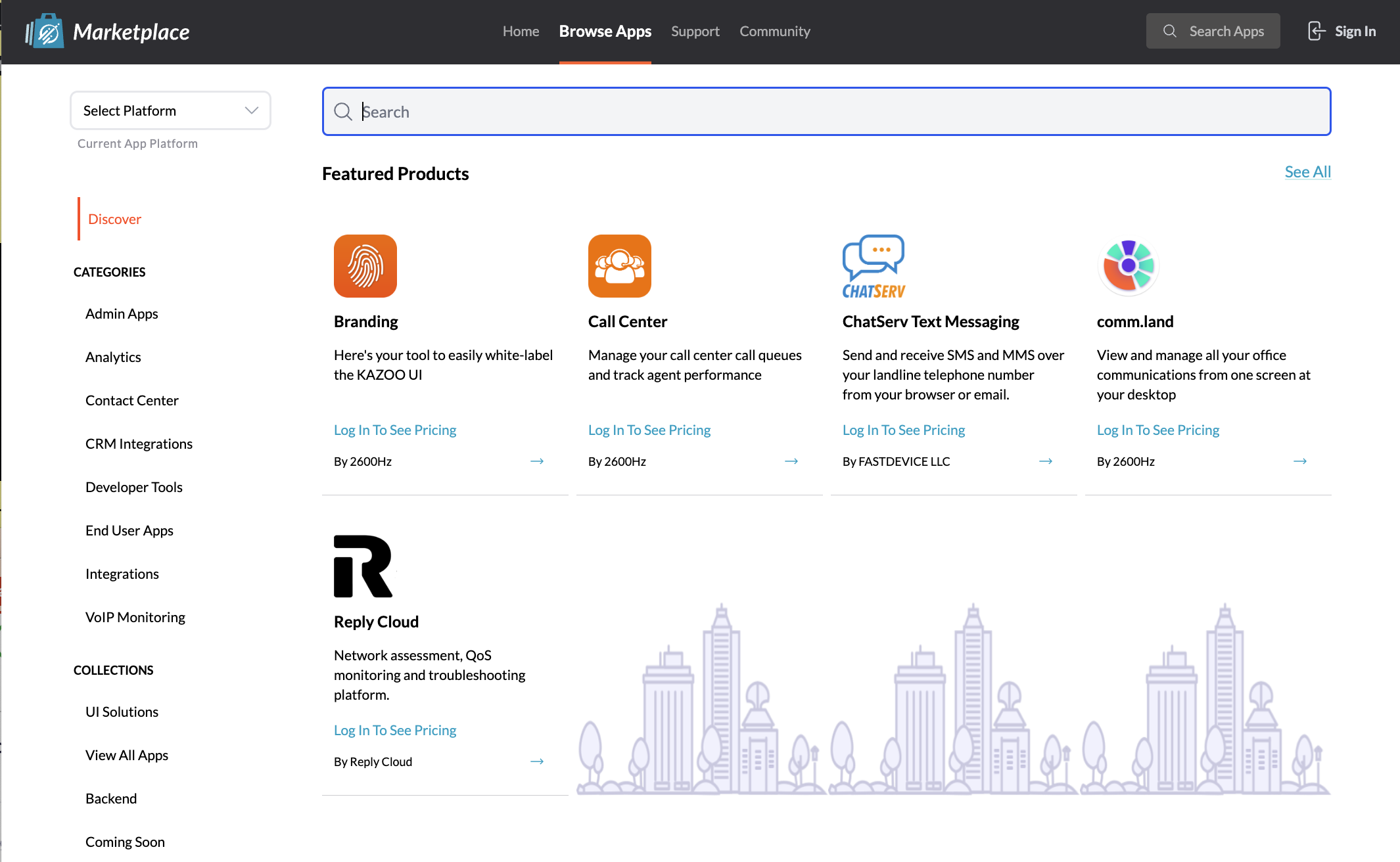
Task: Click the comm.land title text
Action: click(1135, 321)
